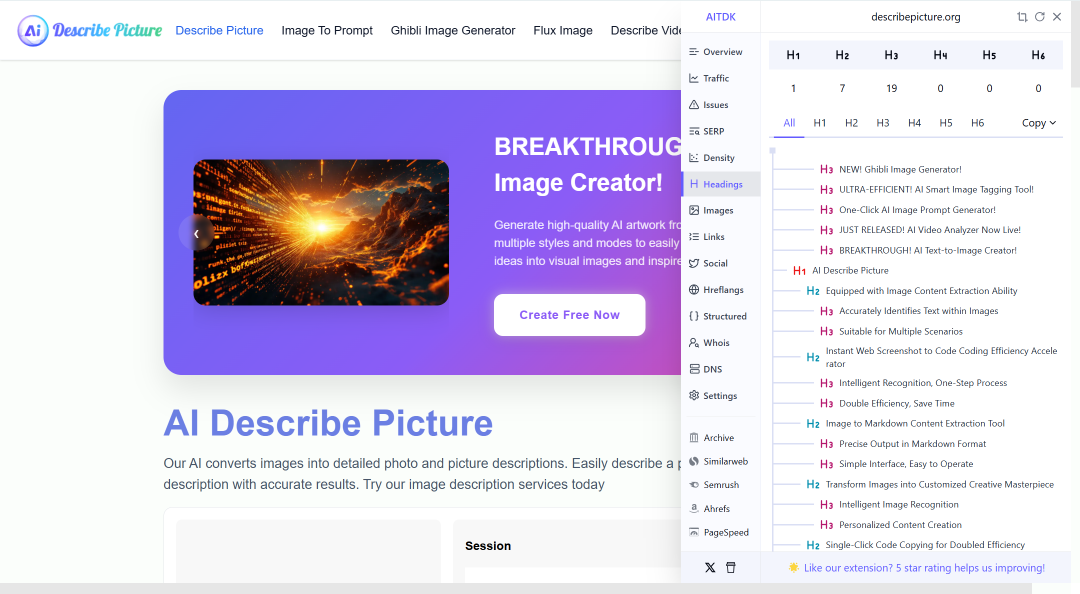Open the extension Settings
The width and height of the screenshot is (1080, 594).
(720, 396)
